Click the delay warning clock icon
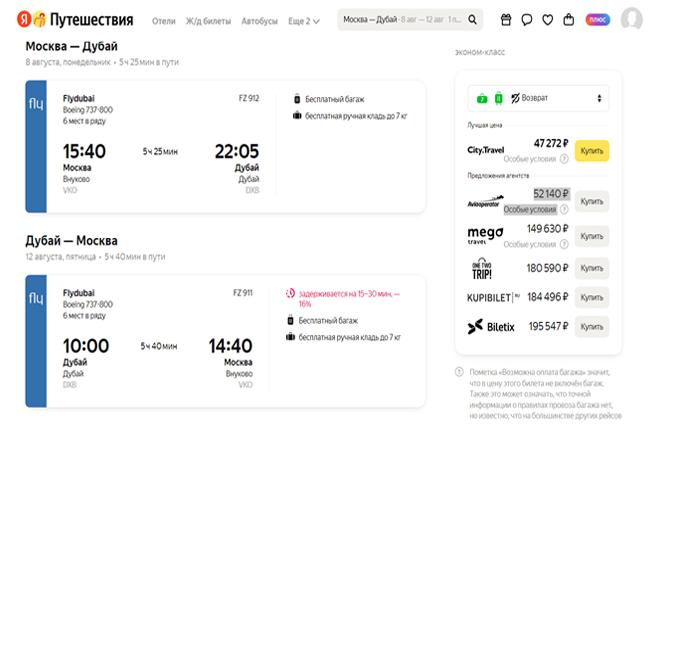 pos(290,293)
